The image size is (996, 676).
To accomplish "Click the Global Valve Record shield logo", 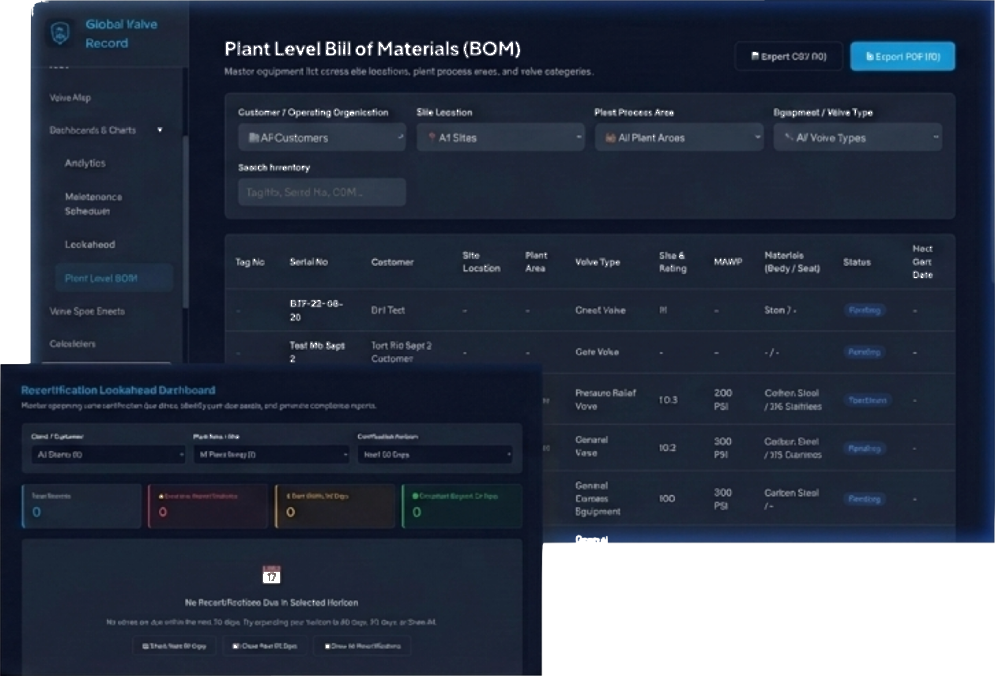I will [60, 33].
